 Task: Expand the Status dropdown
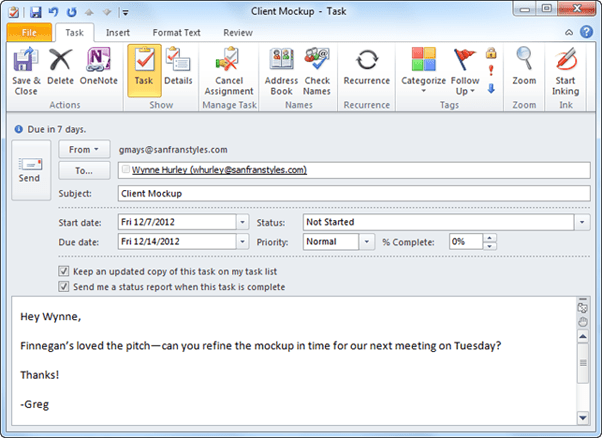582,222
